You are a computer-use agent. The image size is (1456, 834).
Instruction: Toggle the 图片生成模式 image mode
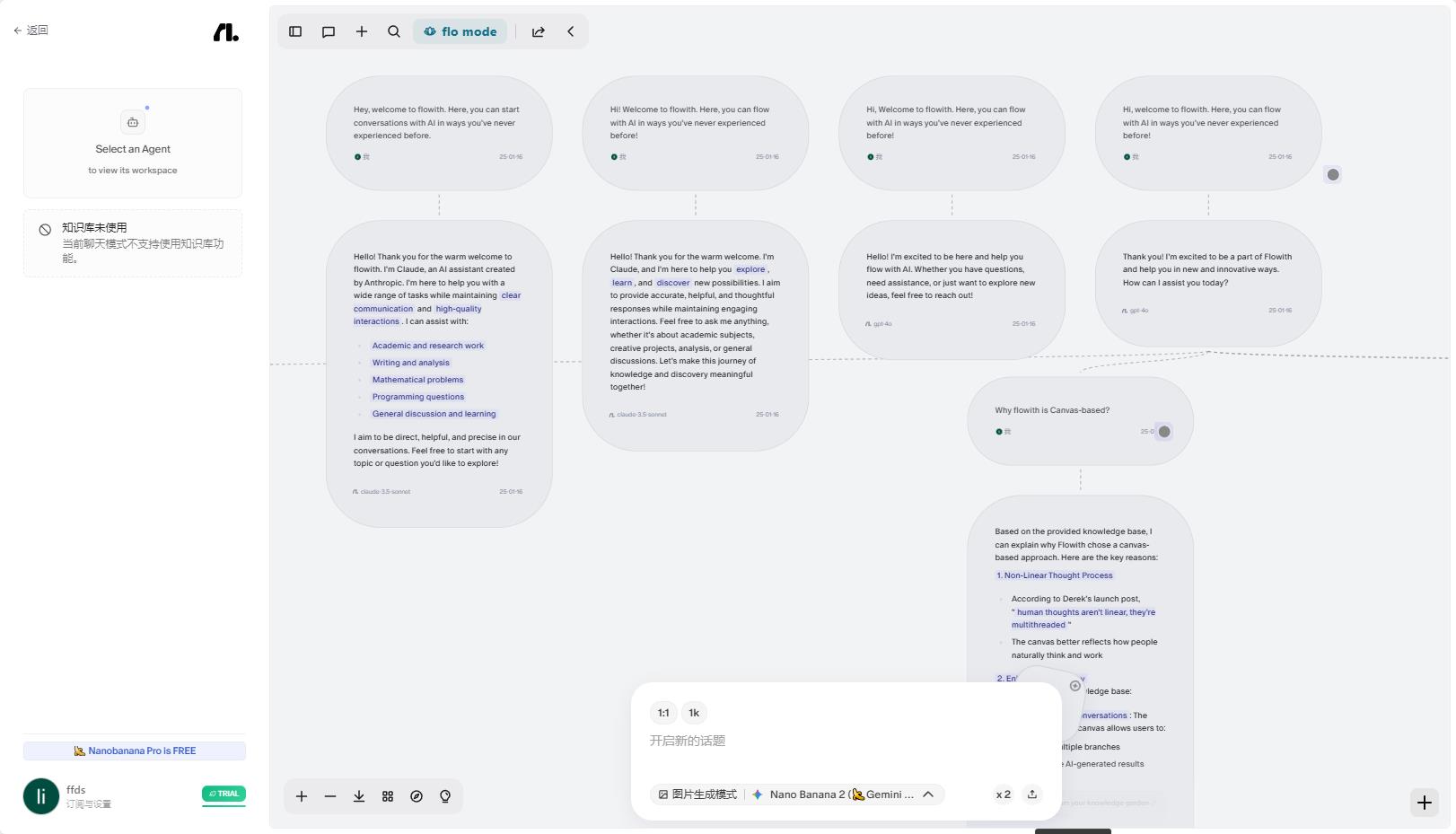click(x=697, y=794)
